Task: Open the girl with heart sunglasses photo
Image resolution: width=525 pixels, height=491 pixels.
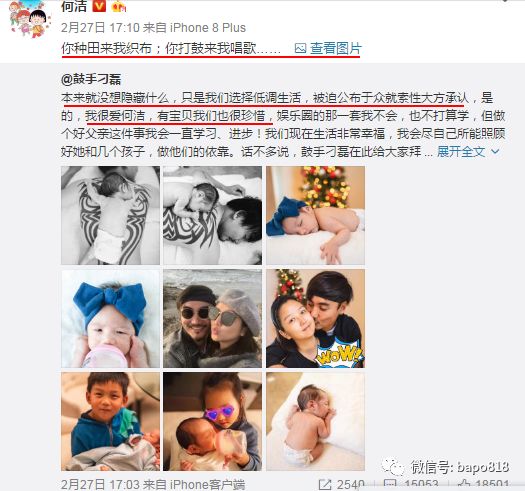Action: click(213, 421)
